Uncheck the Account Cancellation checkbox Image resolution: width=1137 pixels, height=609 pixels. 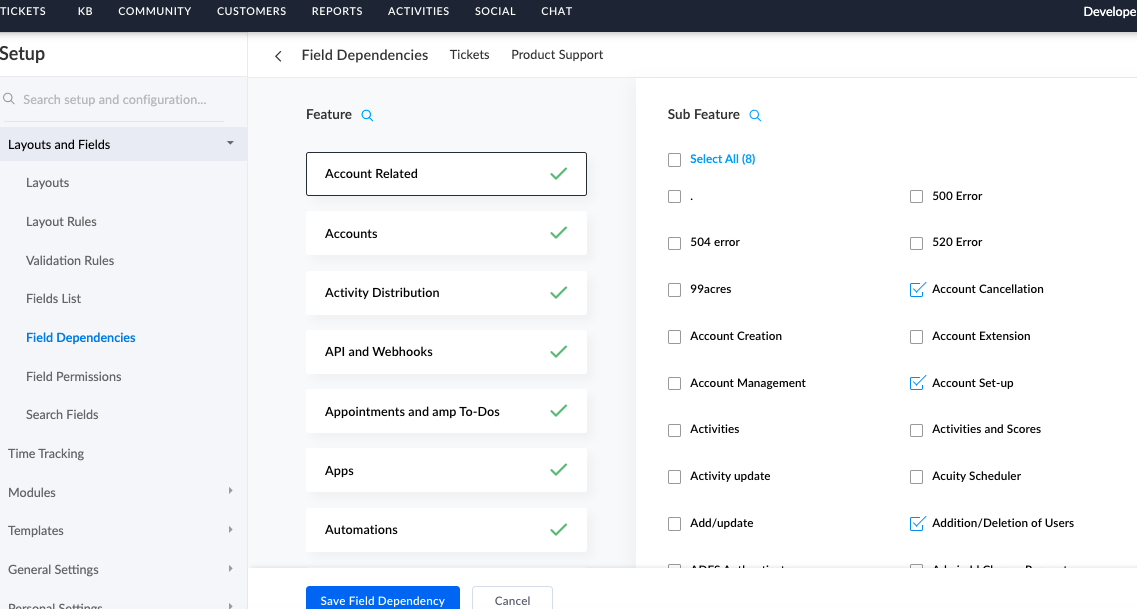coord(916,290)
